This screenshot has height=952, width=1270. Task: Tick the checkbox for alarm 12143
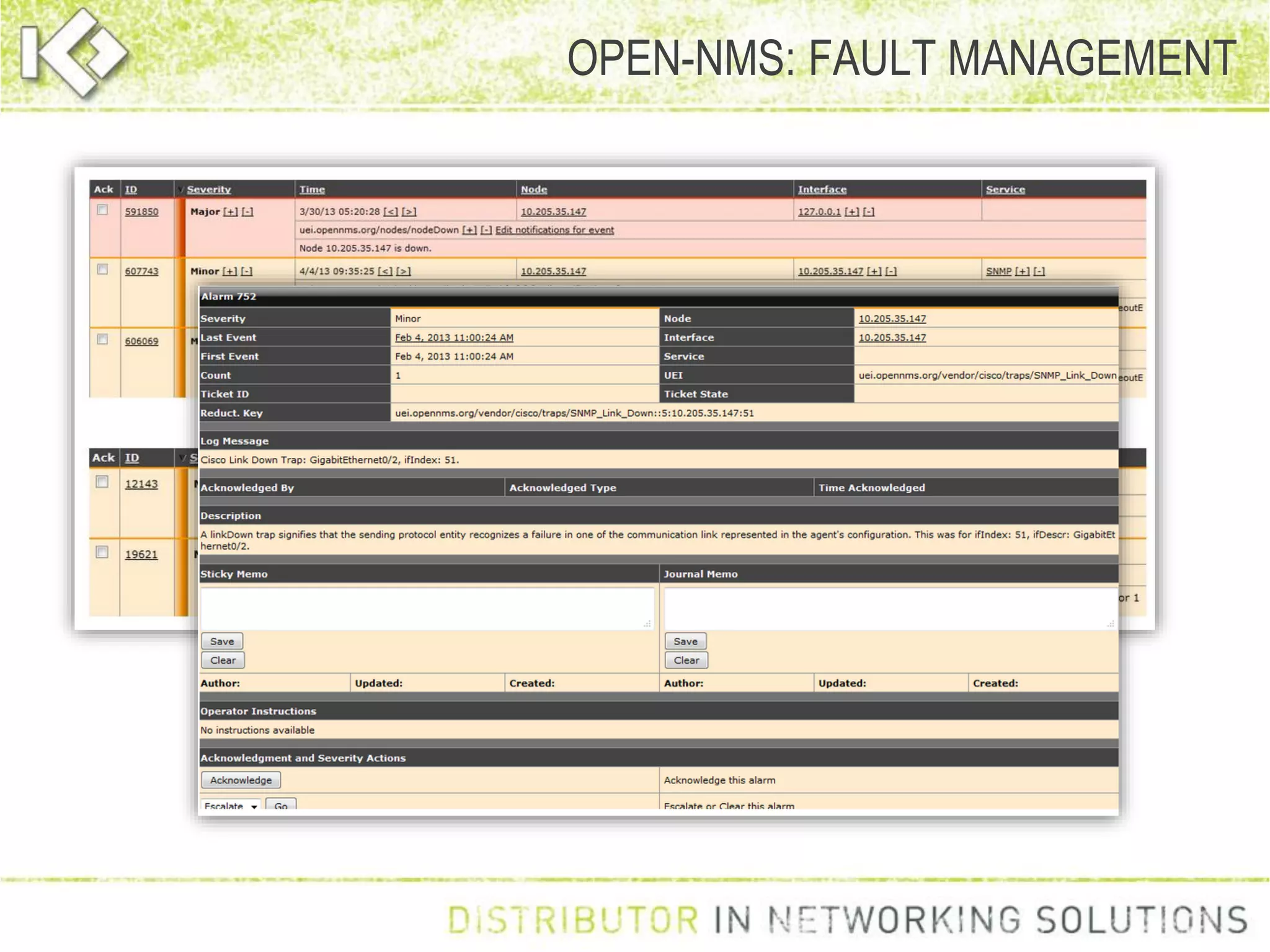(102, 482)
